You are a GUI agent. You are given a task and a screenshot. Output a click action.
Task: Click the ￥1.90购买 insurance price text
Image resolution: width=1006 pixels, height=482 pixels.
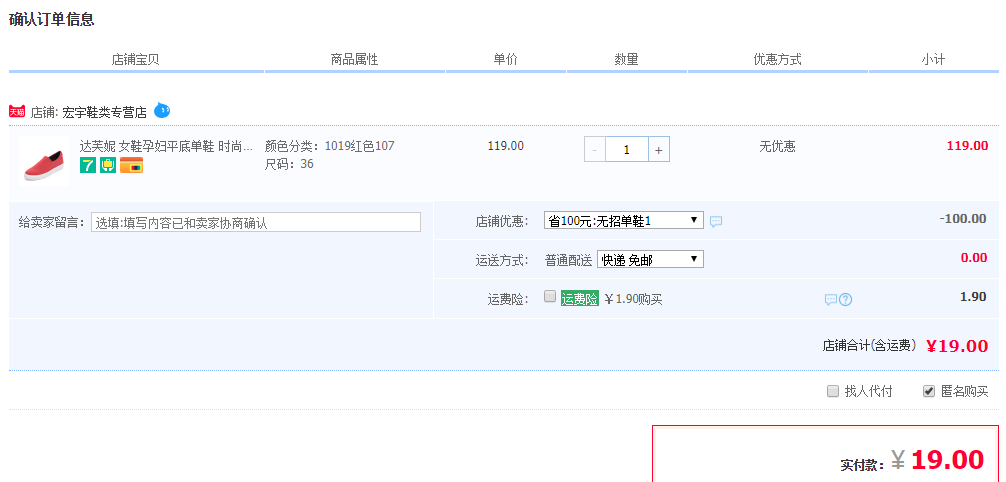(633, 299)
